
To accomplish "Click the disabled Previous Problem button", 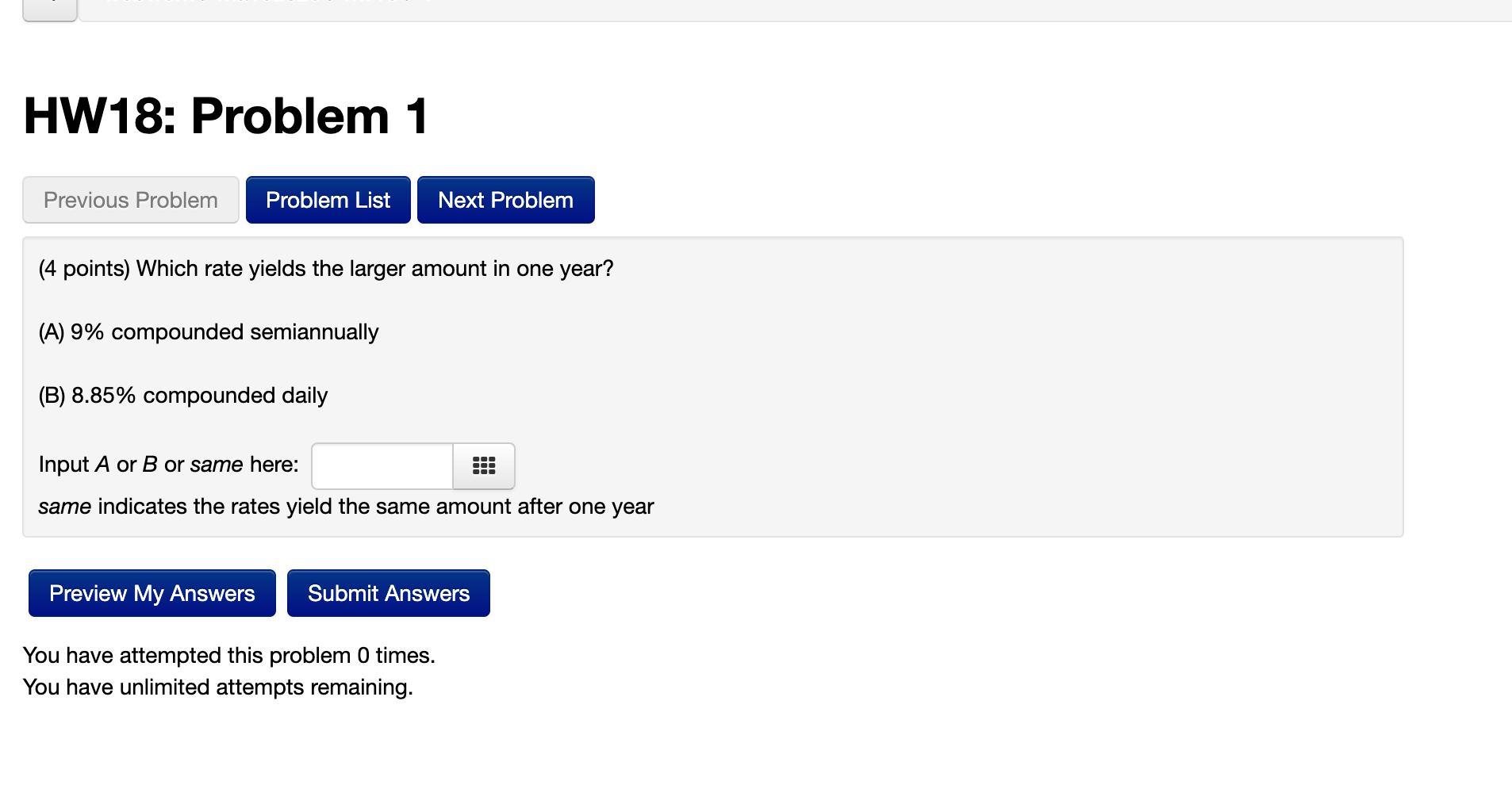I will (x=130, y=200).
